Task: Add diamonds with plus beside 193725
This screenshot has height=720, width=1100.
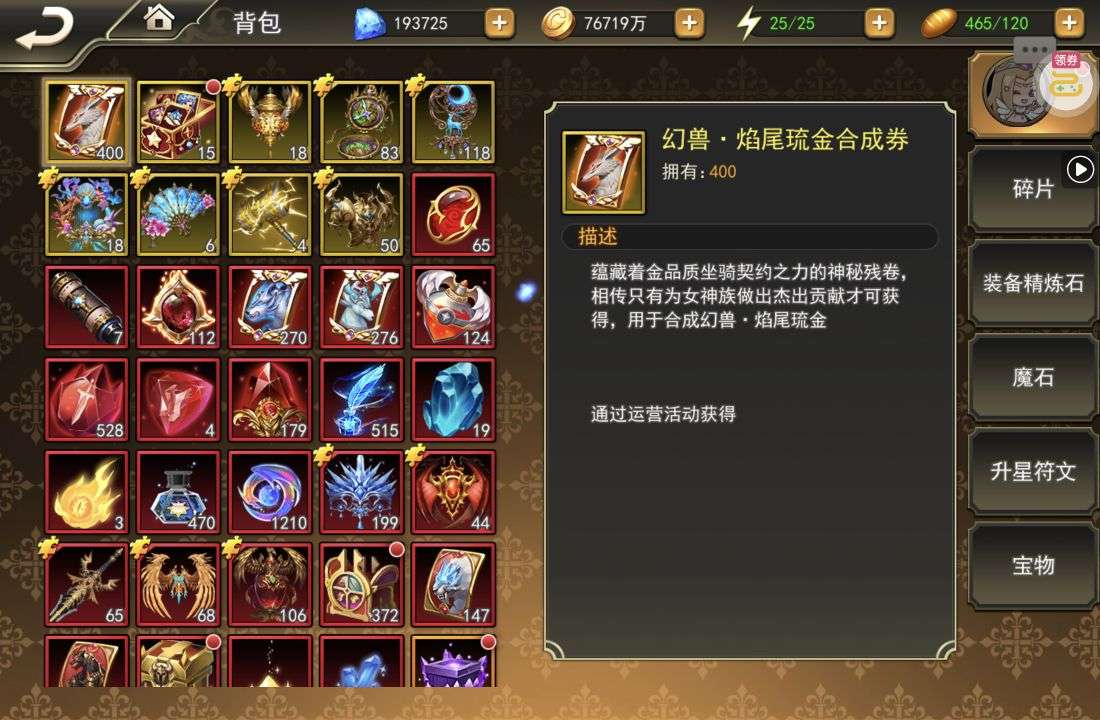Action: (x=499, y=24)
